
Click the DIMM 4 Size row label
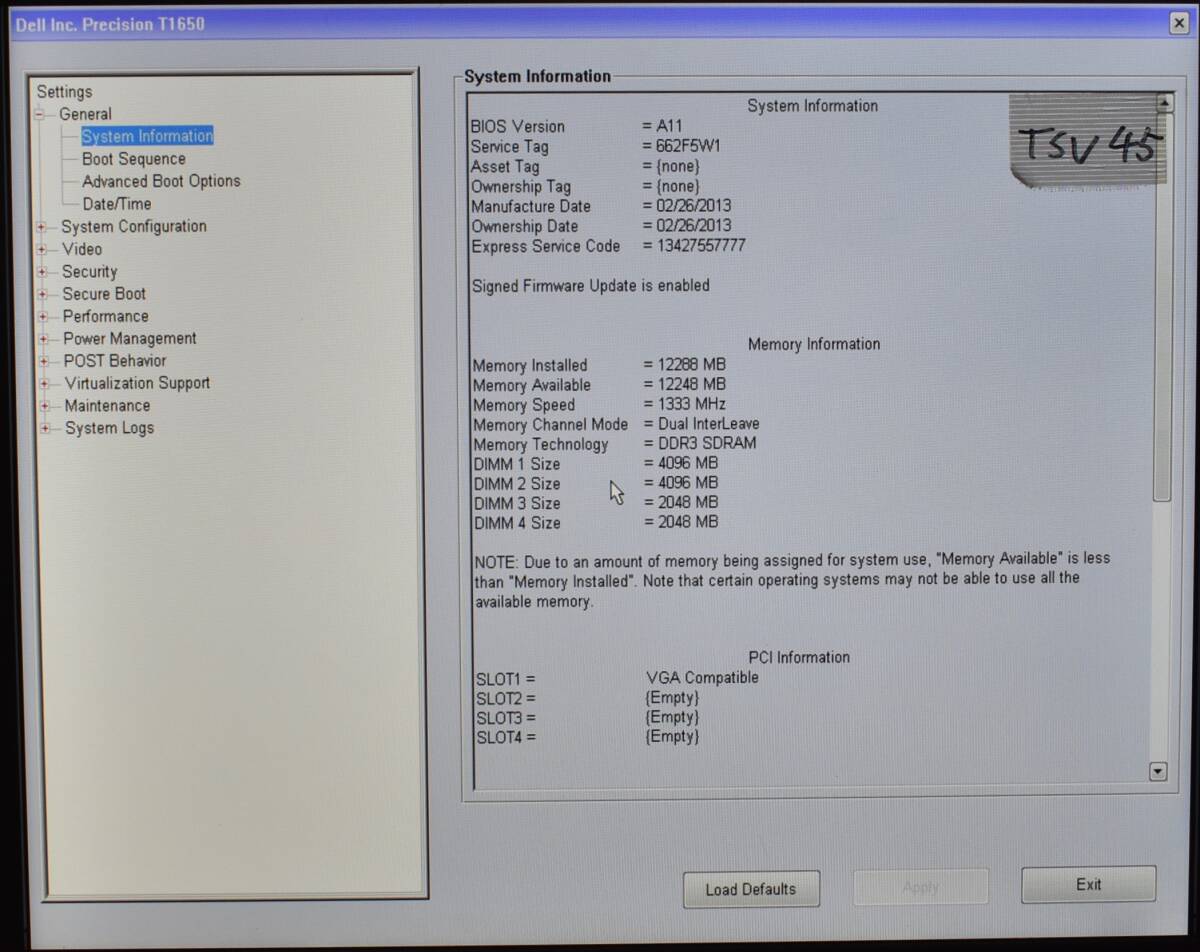click(517, 523)
